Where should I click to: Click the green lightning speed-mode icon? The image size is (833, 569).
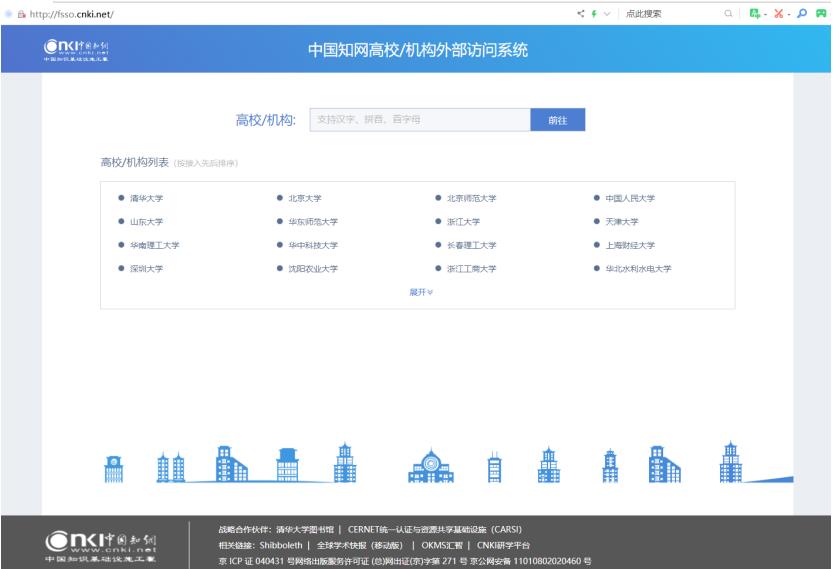[x=594, y=13]
